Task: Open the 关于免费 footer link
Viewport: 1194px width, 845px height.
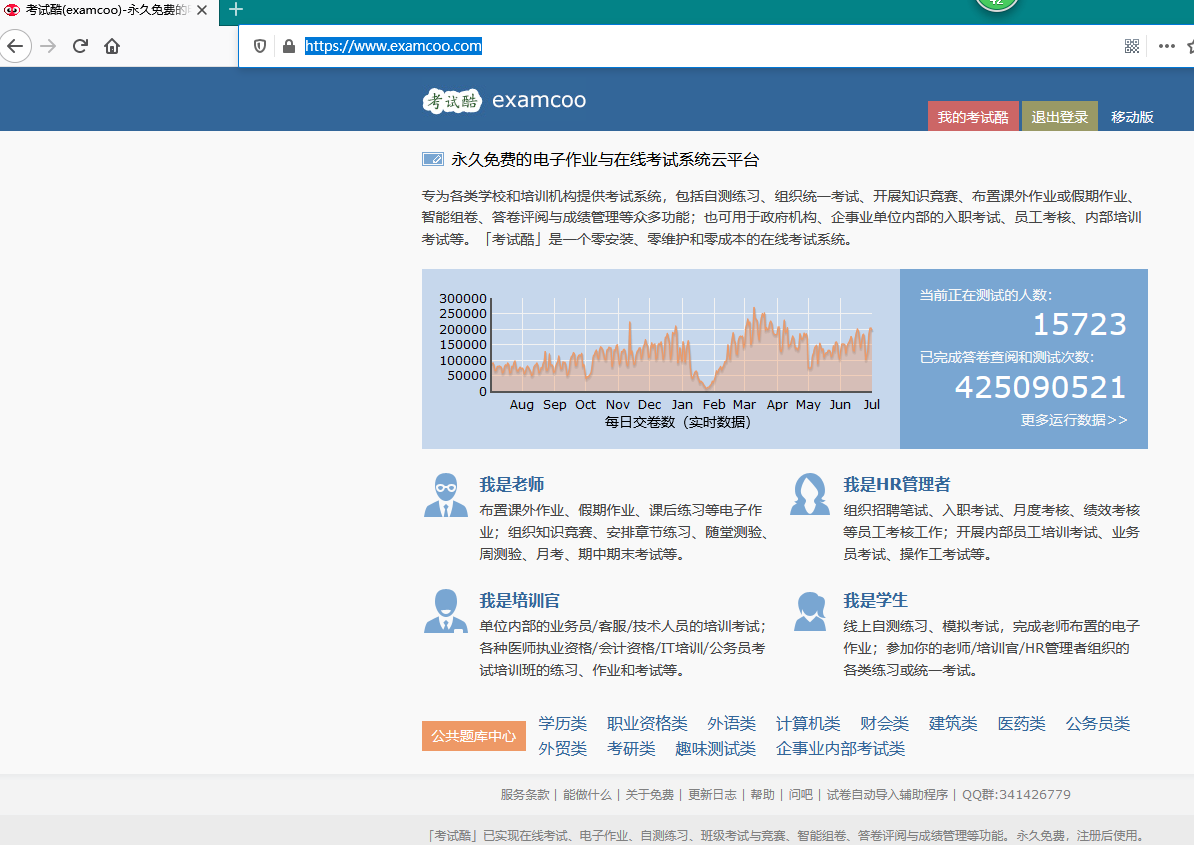Action: point(650,795)
